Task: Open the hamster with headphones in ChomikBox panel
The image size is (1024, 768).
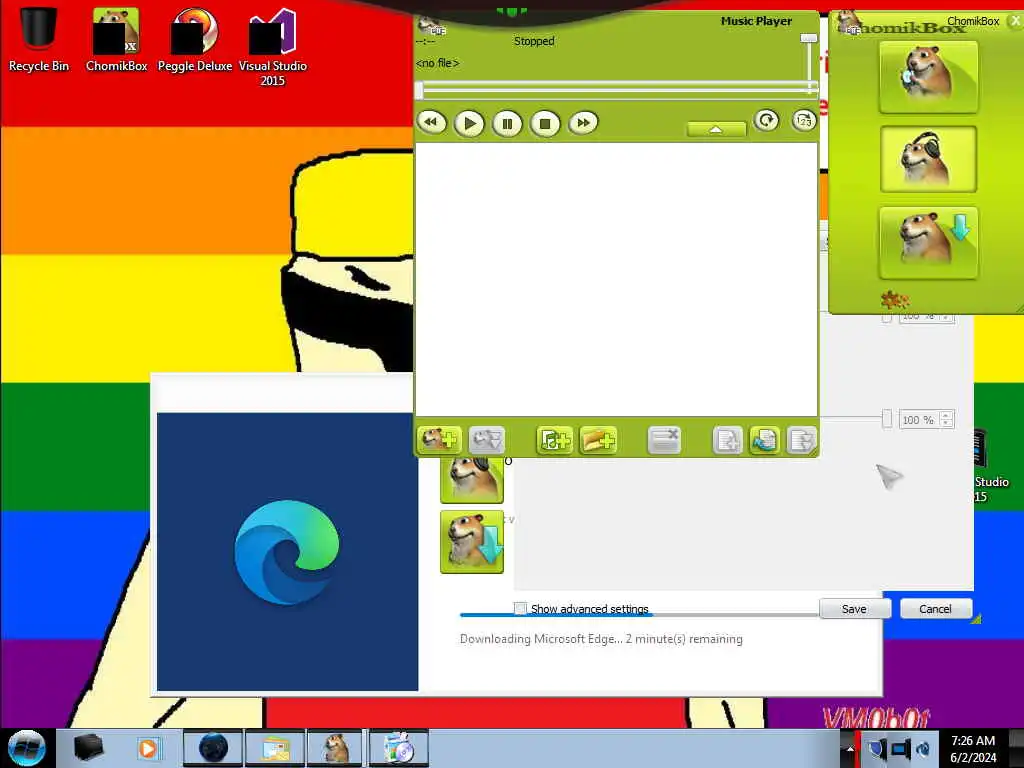Action: [x=928, y=159]
